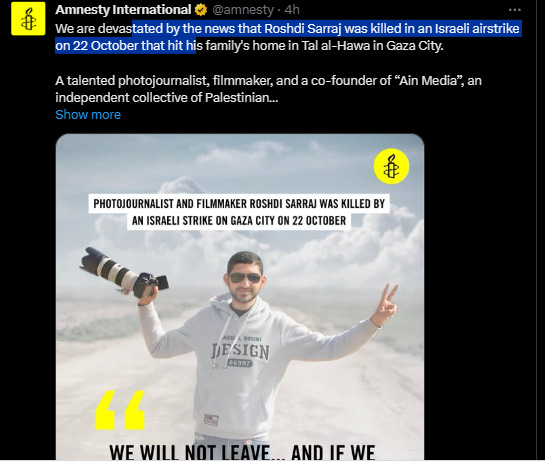Open the @amnesty handle link
Screen dimensions: 545x461
point(243,10)
